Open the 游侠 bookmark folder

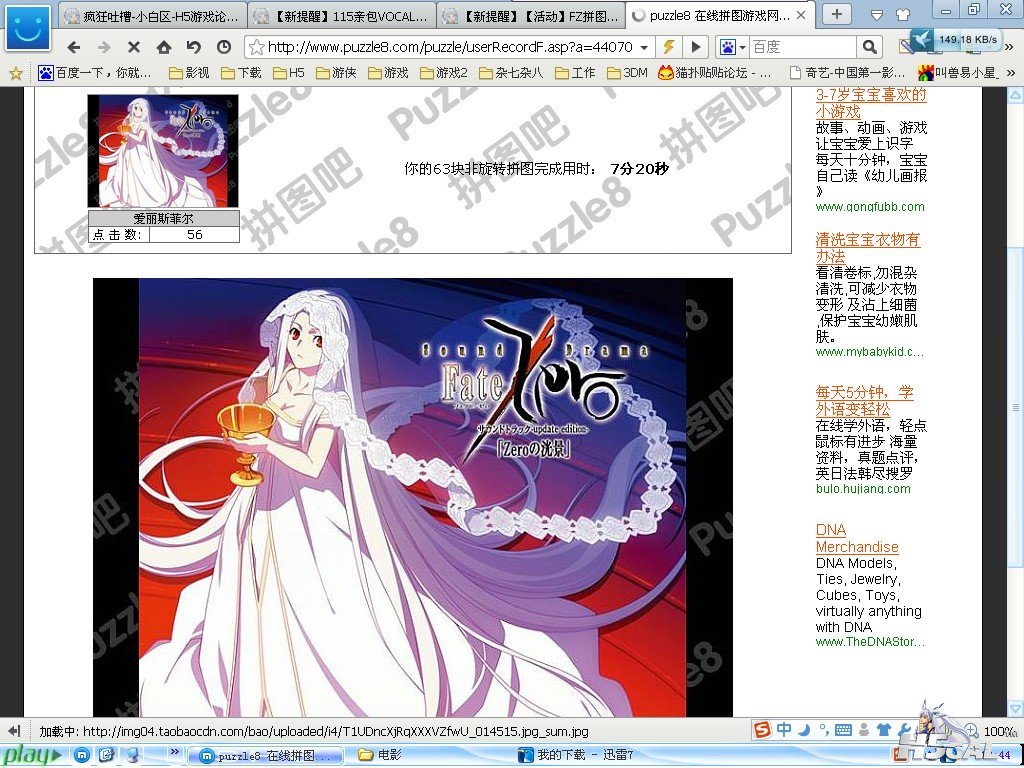[336, 73]
